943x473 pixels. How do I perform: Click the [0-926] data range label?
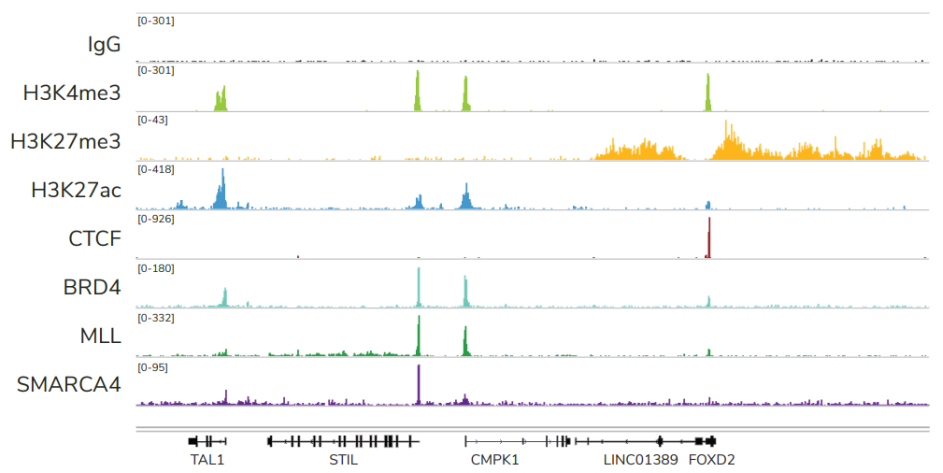(x=156, y=219)
